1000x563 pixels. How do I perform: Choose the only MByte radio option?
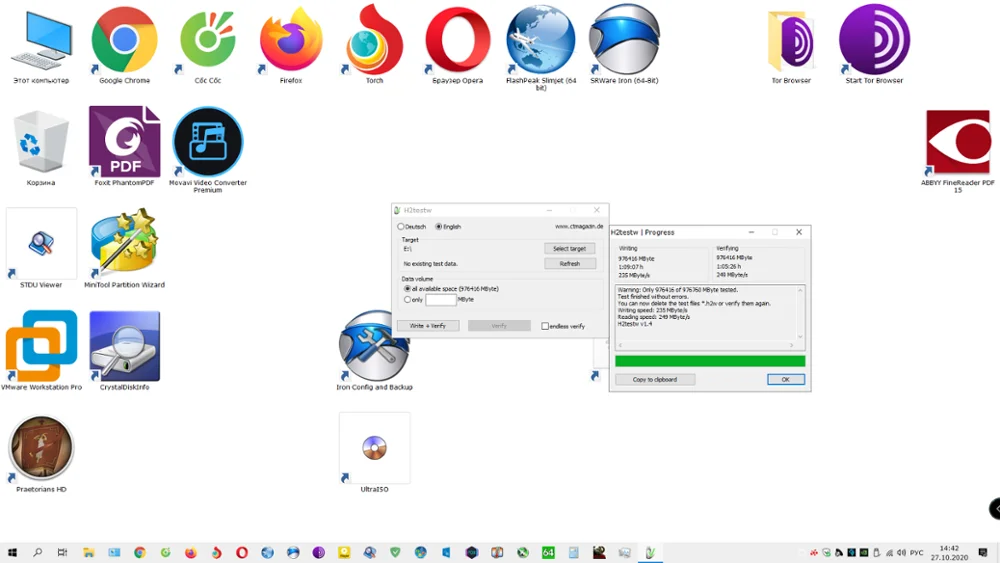pyautogui.click(x=408, y=300)
